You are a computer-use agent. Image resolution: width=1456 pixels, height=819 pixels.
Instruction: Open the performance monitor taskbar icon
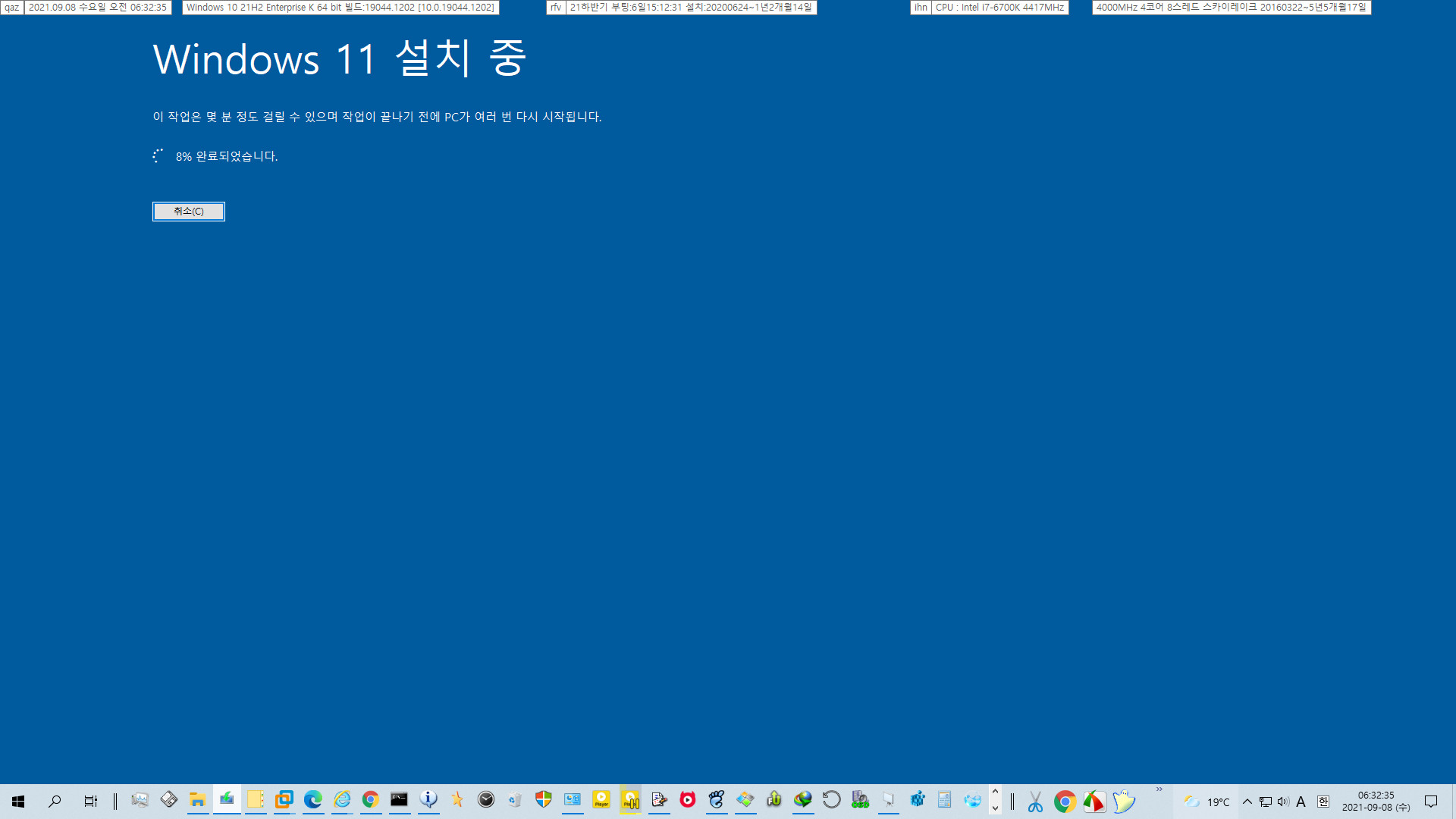(x=140, y=800)
